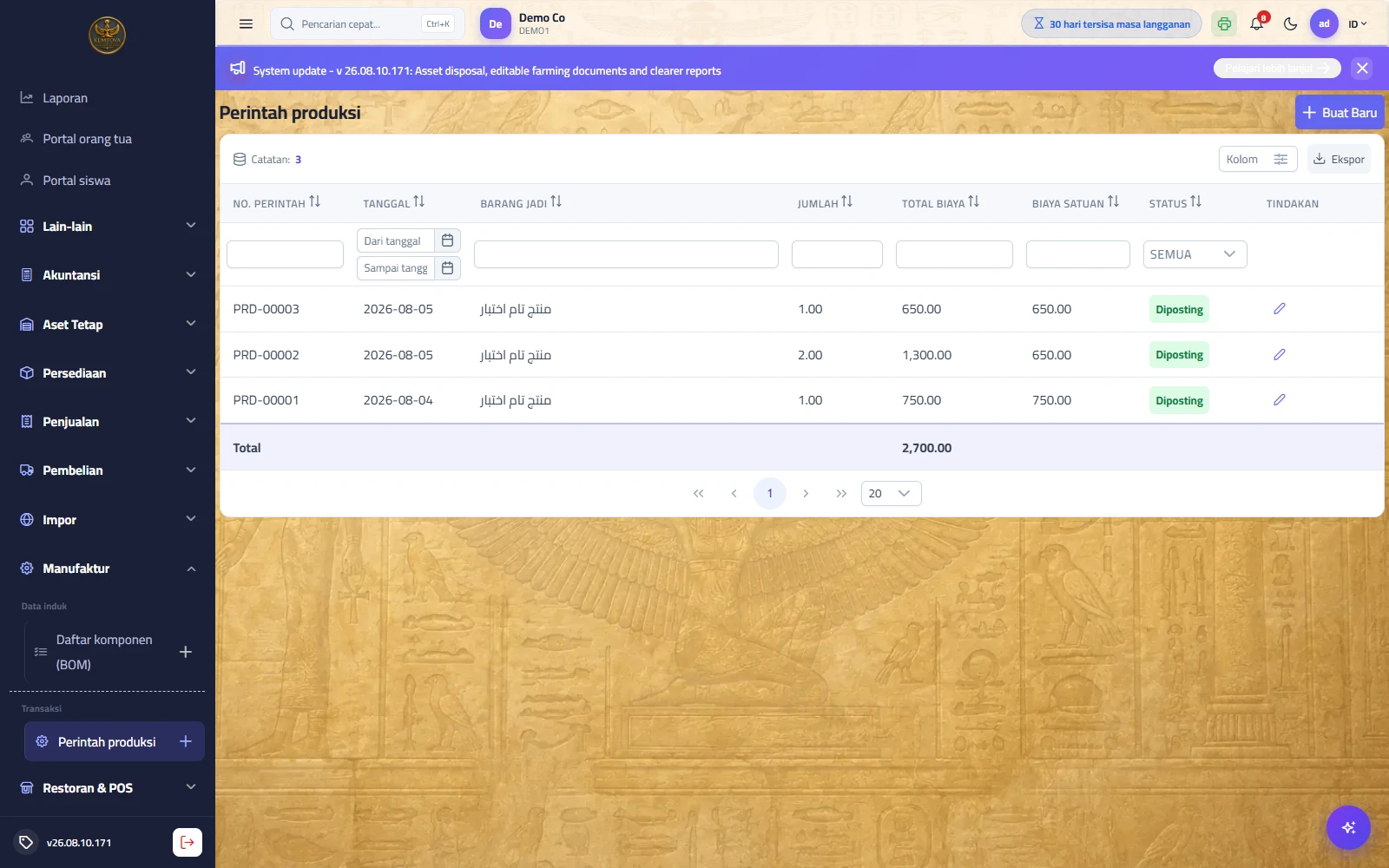The width and height of the screenshot is (1389, 868).
Task: Sort by Tanggal column
Action: [x=419, y=202]
